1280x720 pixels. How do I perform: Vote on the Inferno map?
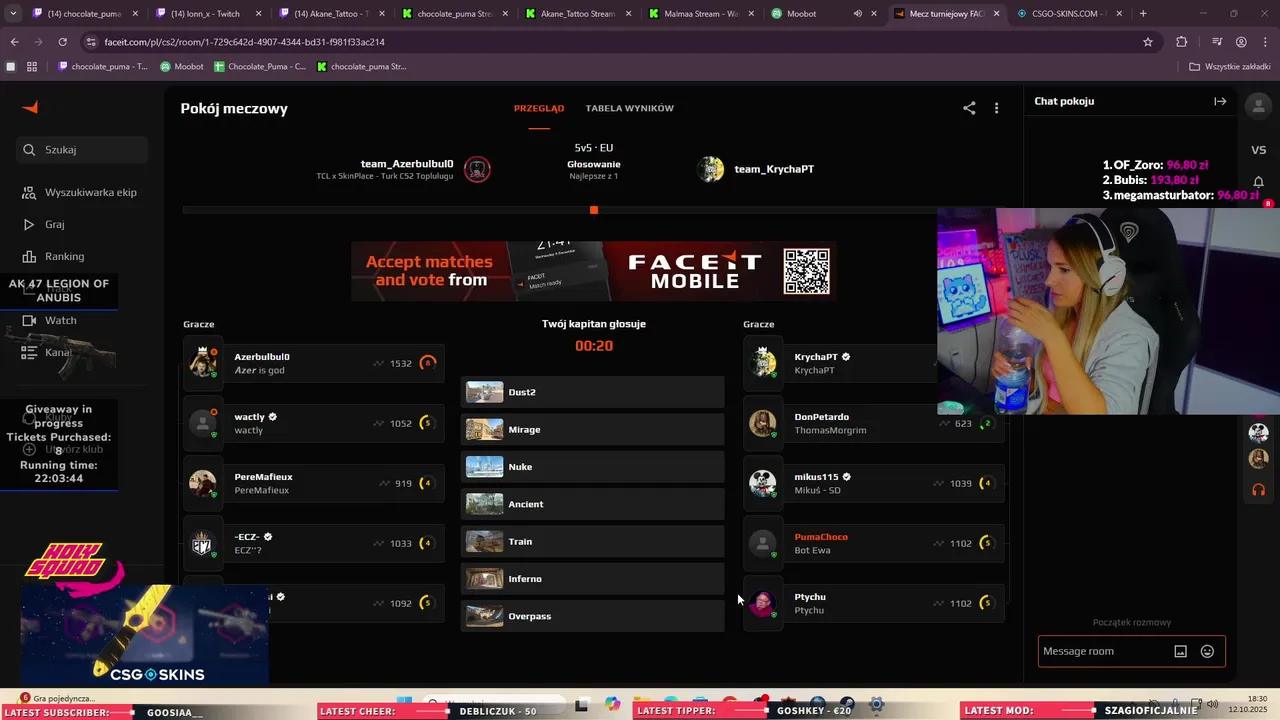pyautogui.click(x=593, y=579)
